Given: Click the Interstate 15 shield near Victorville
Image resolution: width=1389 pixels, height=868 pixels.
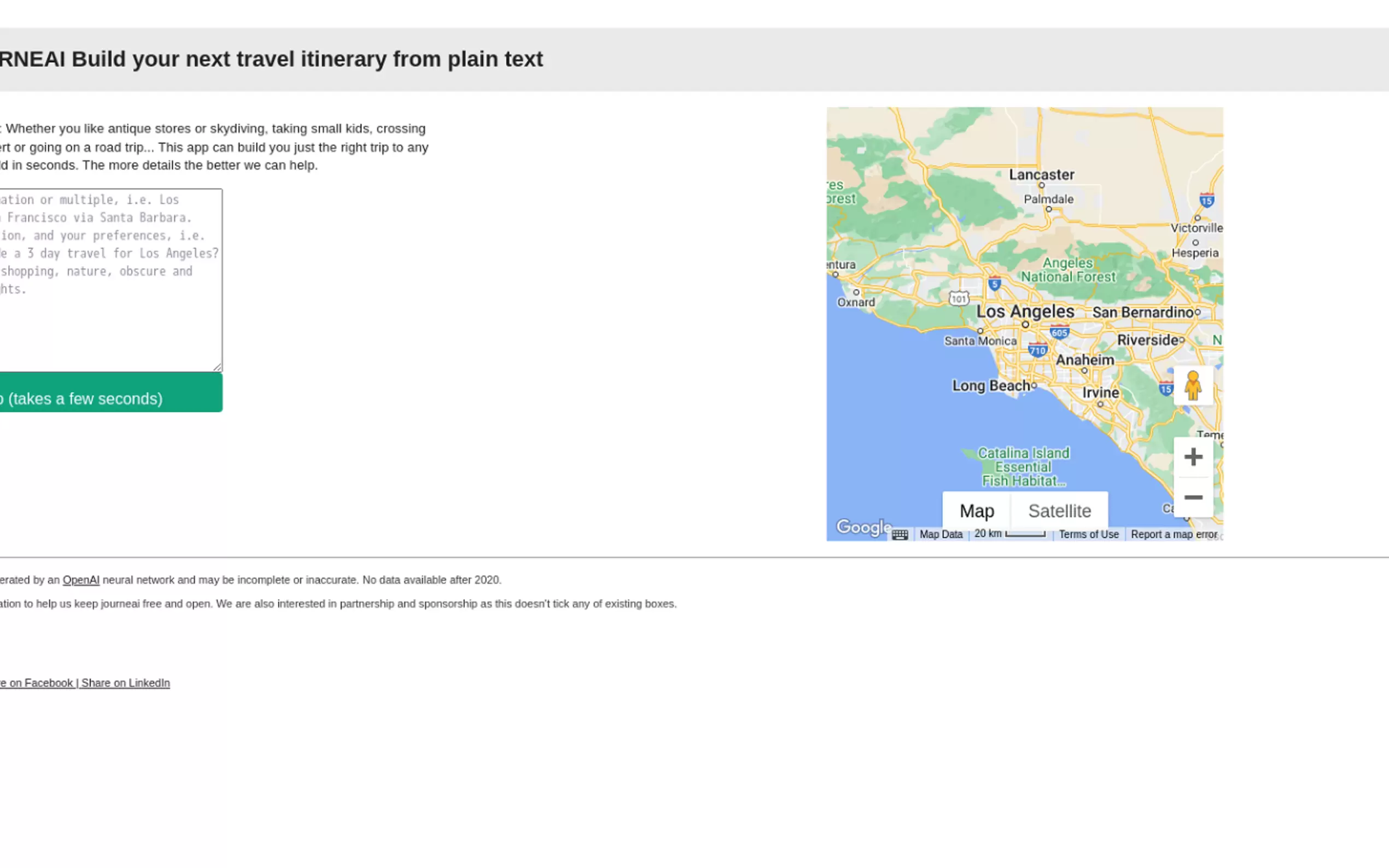Looking at the screenshot, I should pyautogui.click(x=1206, y=201).
